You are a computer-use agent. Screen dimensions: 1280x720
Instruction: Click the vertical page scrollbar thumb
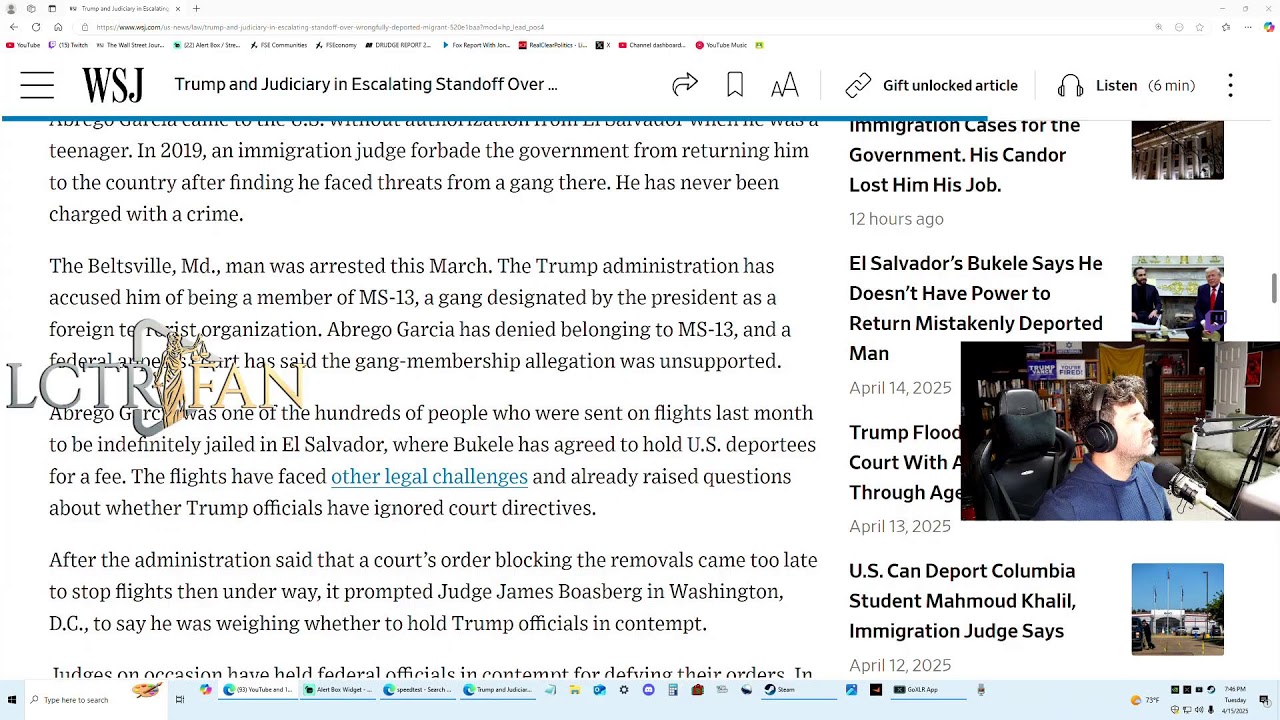coord(1273,287)
